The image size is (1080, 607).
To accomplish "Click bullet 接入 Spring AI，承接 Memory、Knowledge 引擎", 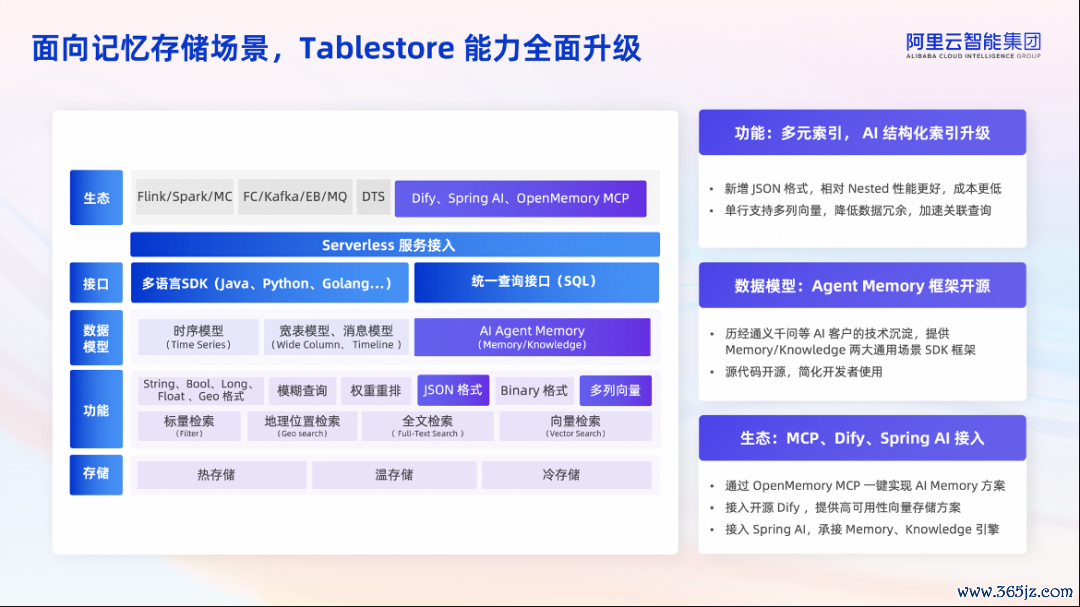I will pos(862,529).
